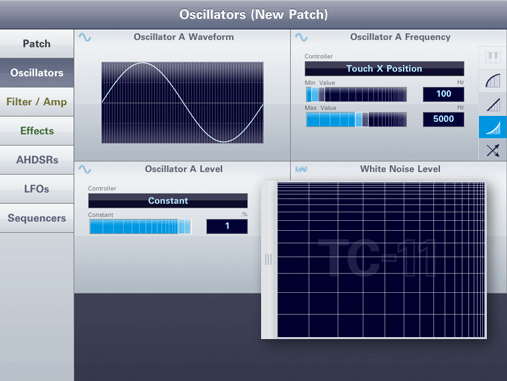Select the highlighted exponential curve icon
Screen dimensions: 507x381
(x=493, y=127)
